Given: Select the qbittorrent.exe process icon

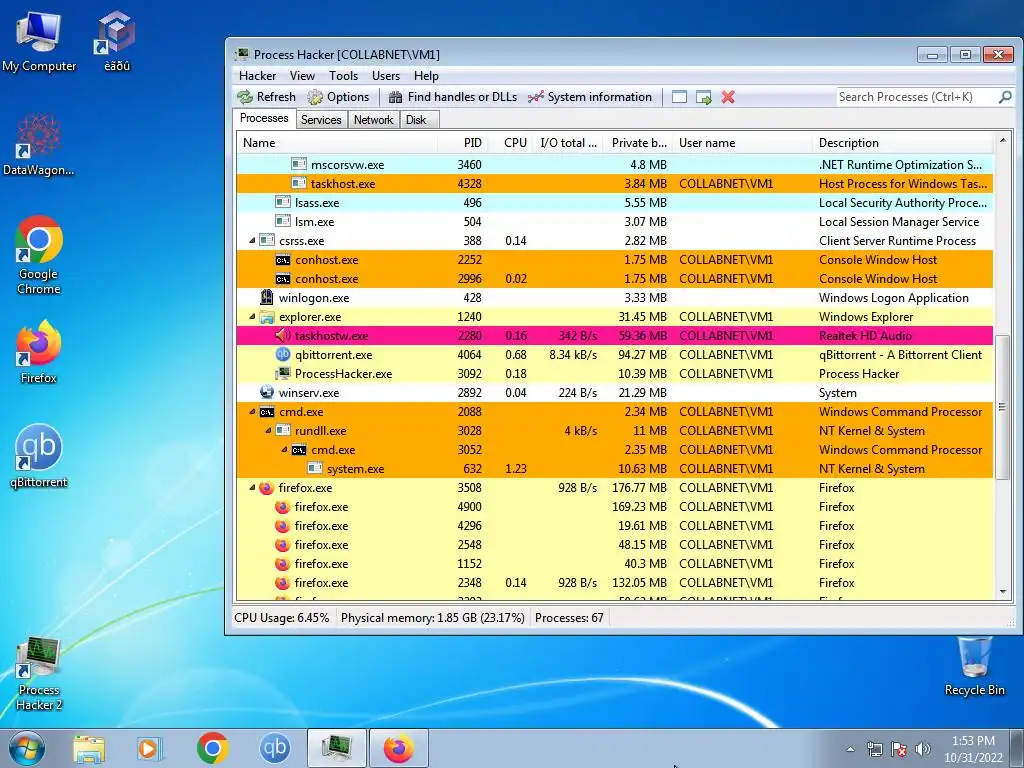Looking at the screenshot, I should [x=282, y=355].
